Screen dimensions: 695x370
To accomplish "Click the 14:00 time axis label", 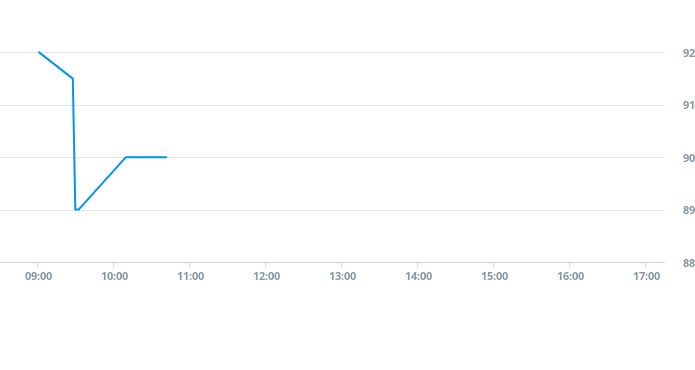I will point(418,277).
